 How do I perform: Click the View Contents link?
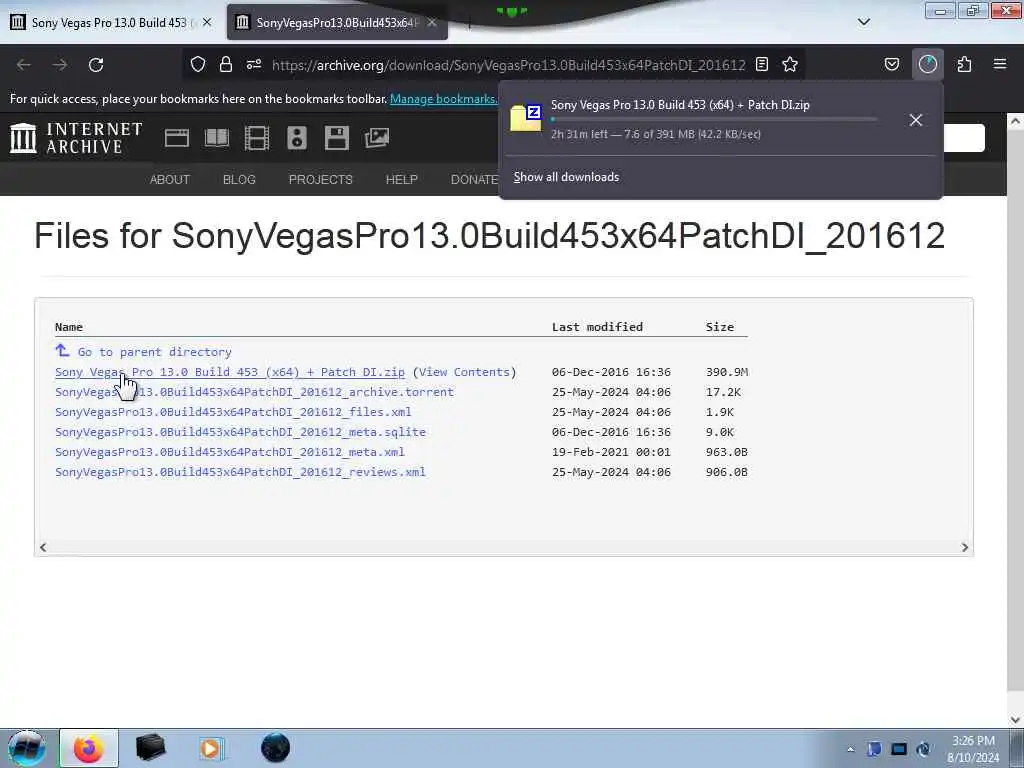tap(464, 372)
